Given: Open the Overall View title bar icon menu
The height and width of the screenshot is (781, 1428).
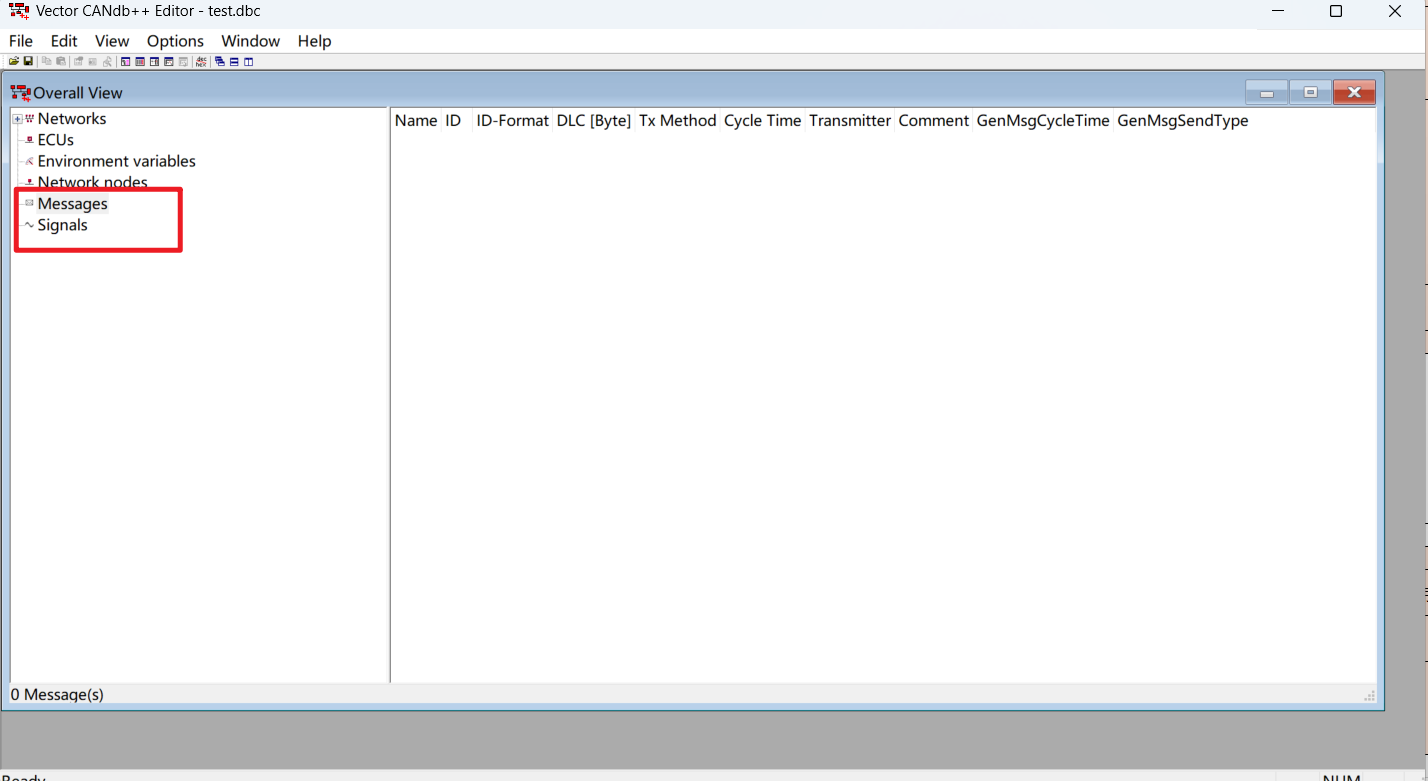Looking at the screenshot, I should (20, 93).
